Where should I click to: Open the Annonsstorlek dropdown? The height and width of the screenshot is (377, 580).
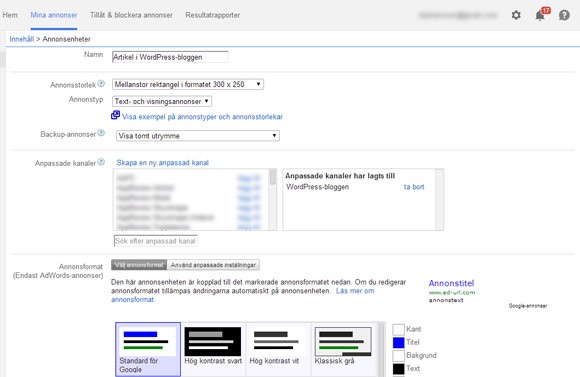(x=188, y=84)
